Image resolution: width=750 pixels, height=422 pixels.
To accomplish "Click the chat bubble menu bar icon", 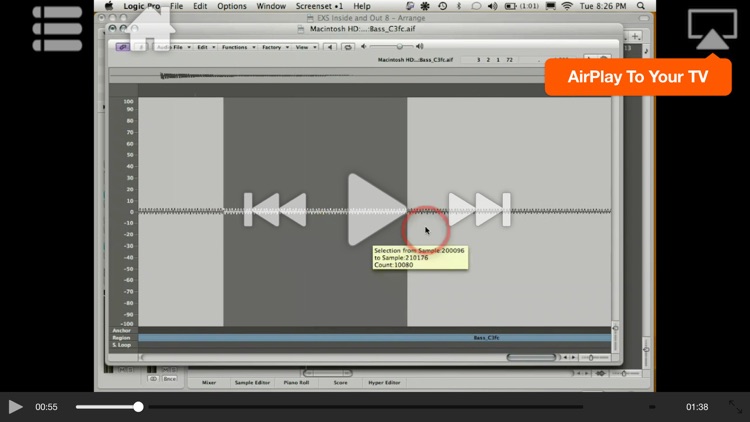I will point(475,6).
